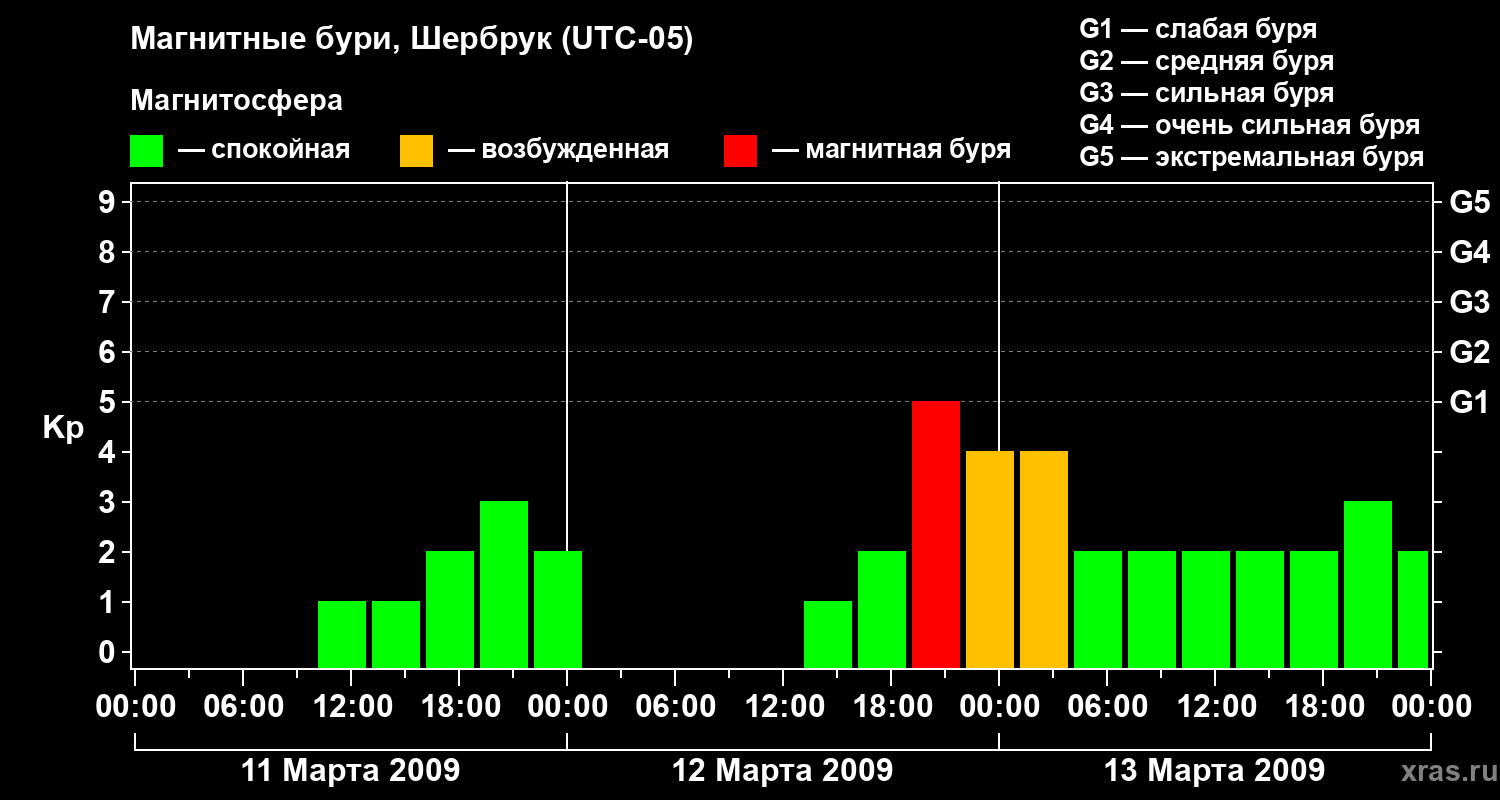The height and width of the screenshot is (800, 1500).
Task: Select the green Kp 3 bar on 11 Марта
Action: [x=504, y=585]
